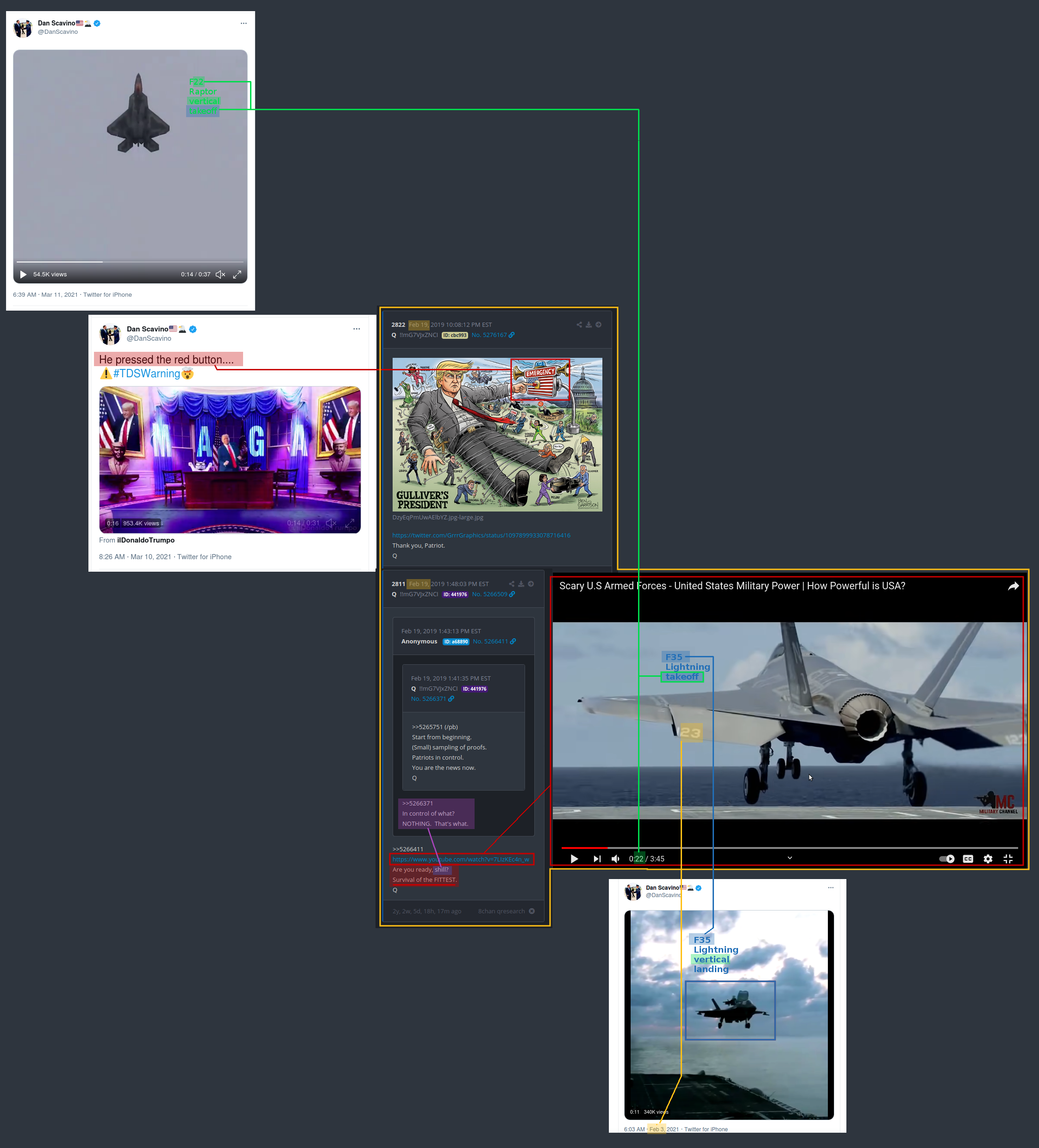Toggle YouTube autoplay switch
This screenshot has width=1039, height=1148.
point(947,859)
